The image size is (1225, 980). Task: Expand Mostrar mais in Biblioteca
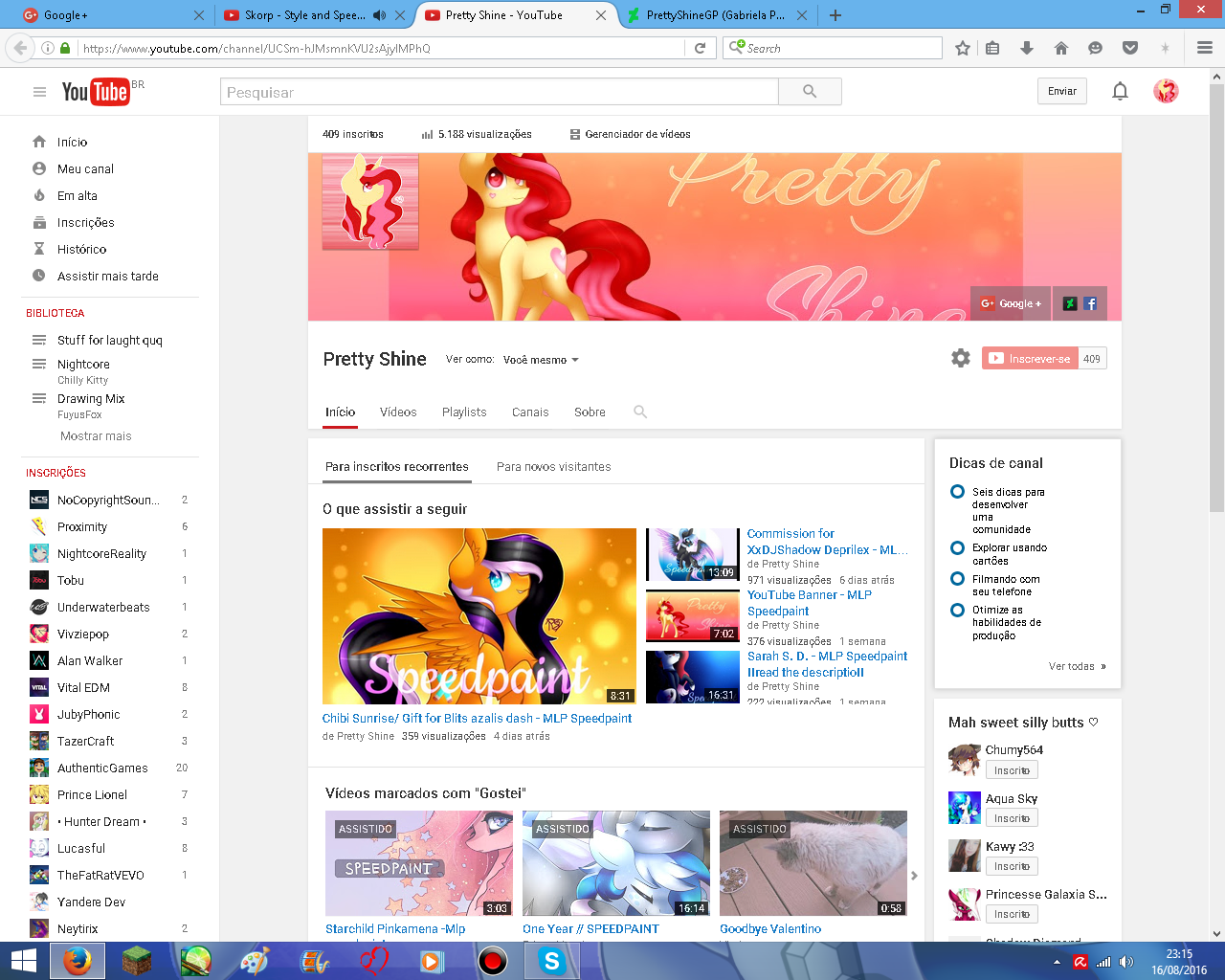coord(96,435)
